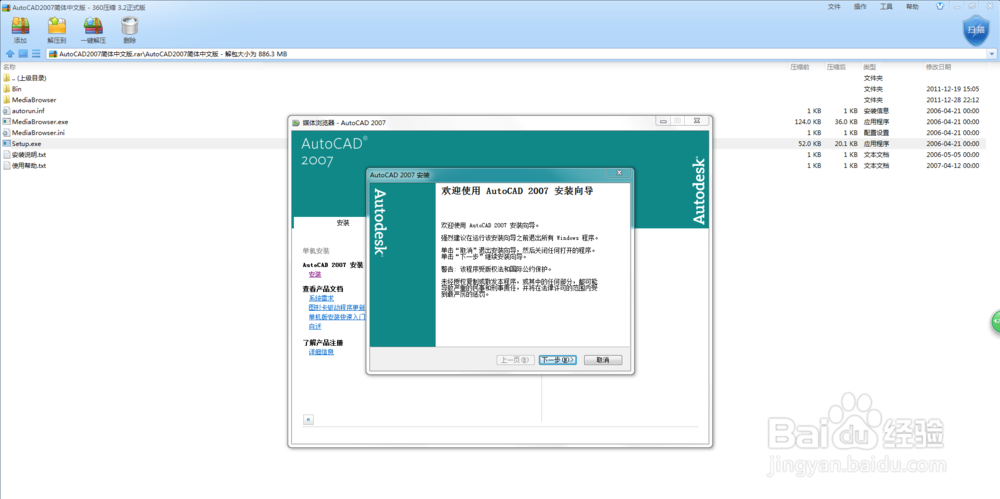Select the '使用帮助.txt' file name

[29, 165]
